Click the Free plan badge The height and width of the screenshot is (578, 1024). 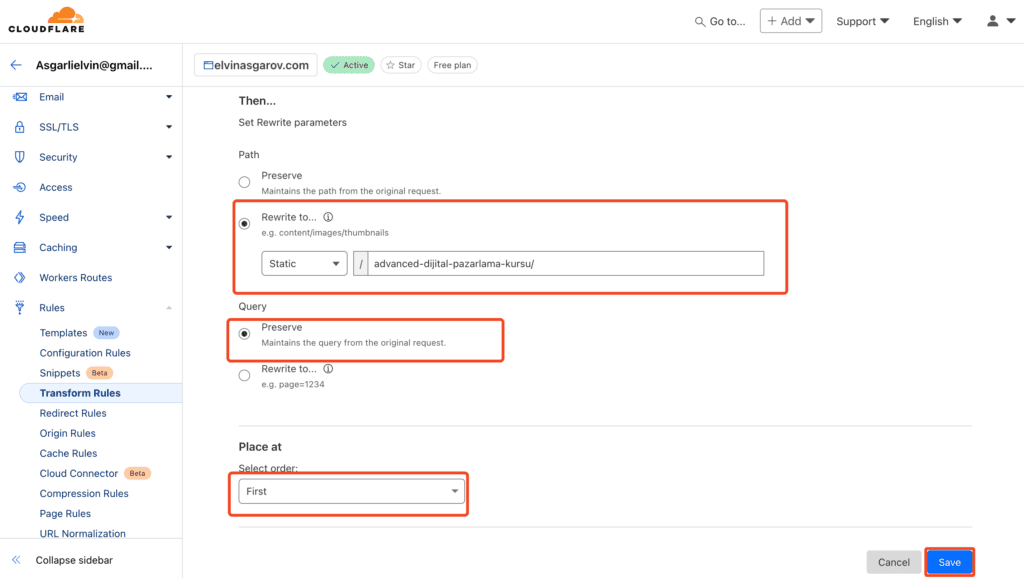[452, 65]
